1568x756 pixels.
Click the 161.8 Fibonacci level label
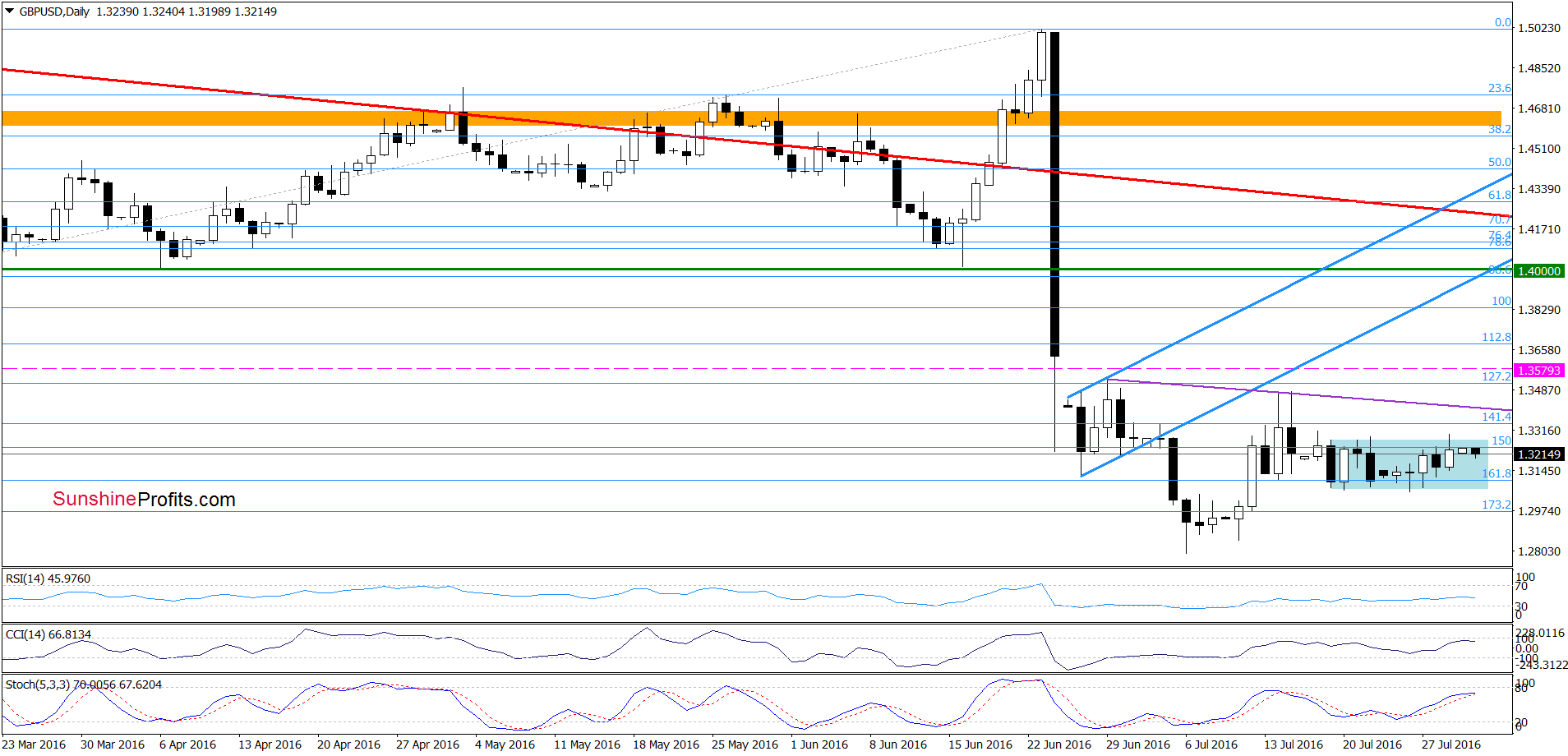pos(1497,473)
